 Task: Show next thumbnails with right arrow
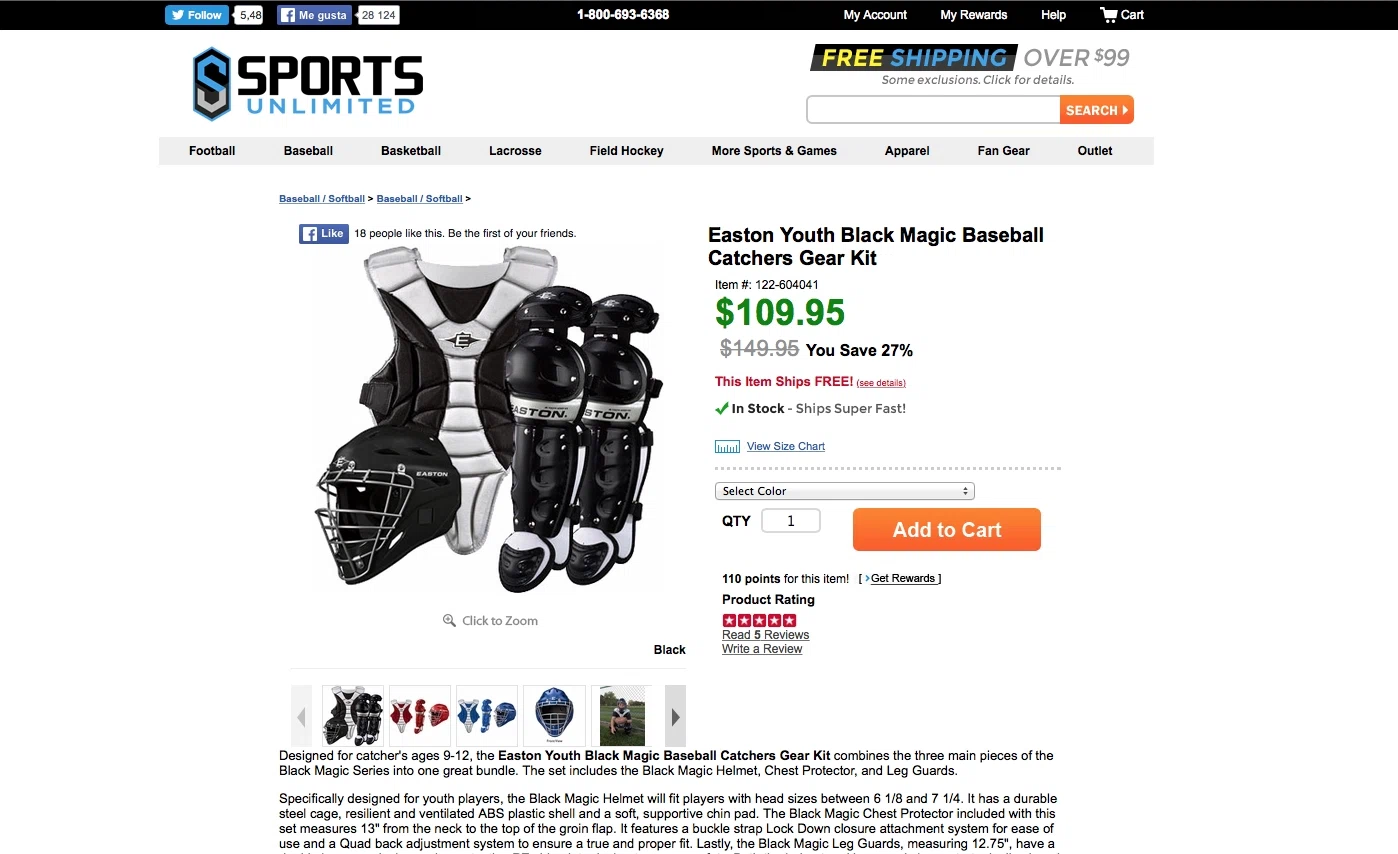(675, 716)
